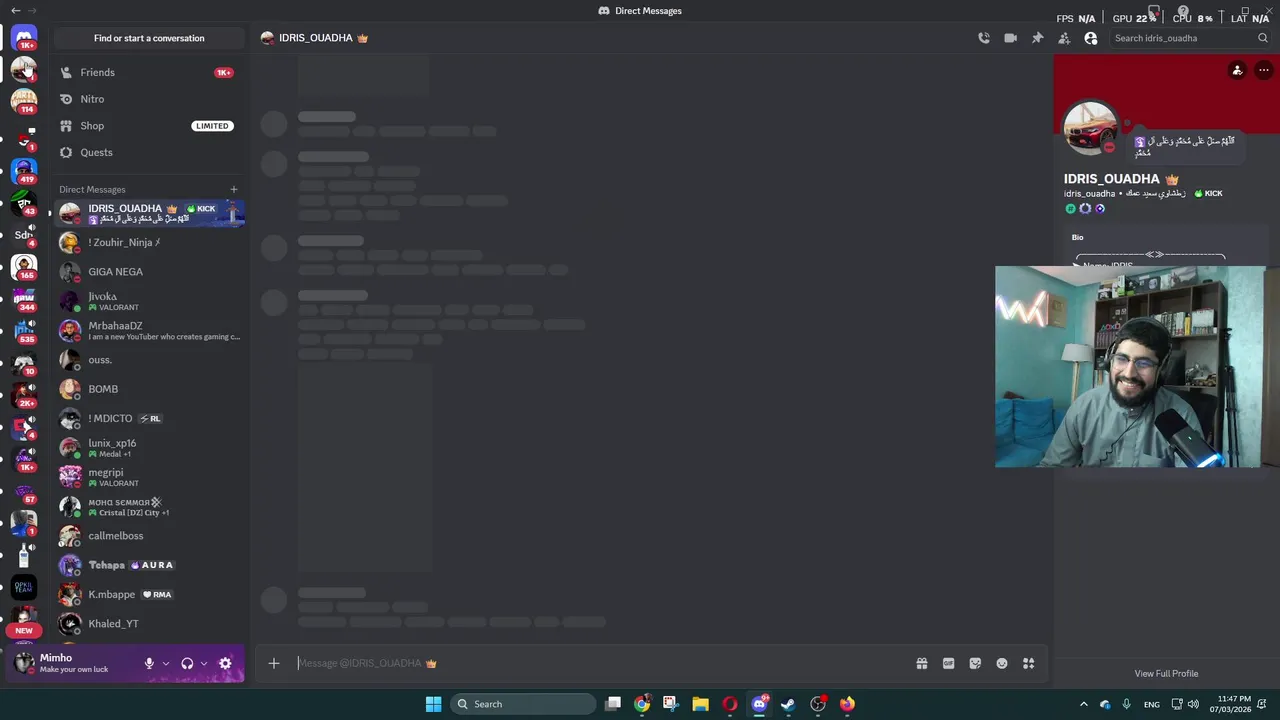Open Chrome from taskbar
Screen dimensions: 1280x720
click(x=642, y=704)
